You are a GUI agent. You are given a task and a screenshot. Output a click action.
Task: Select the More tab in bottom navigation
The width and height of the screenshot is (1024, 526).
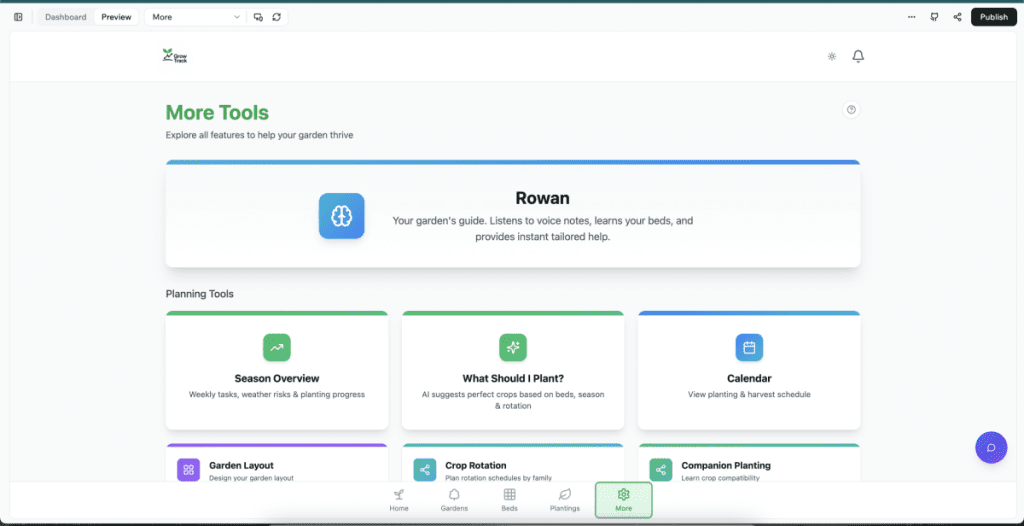[x=623, y=501]
